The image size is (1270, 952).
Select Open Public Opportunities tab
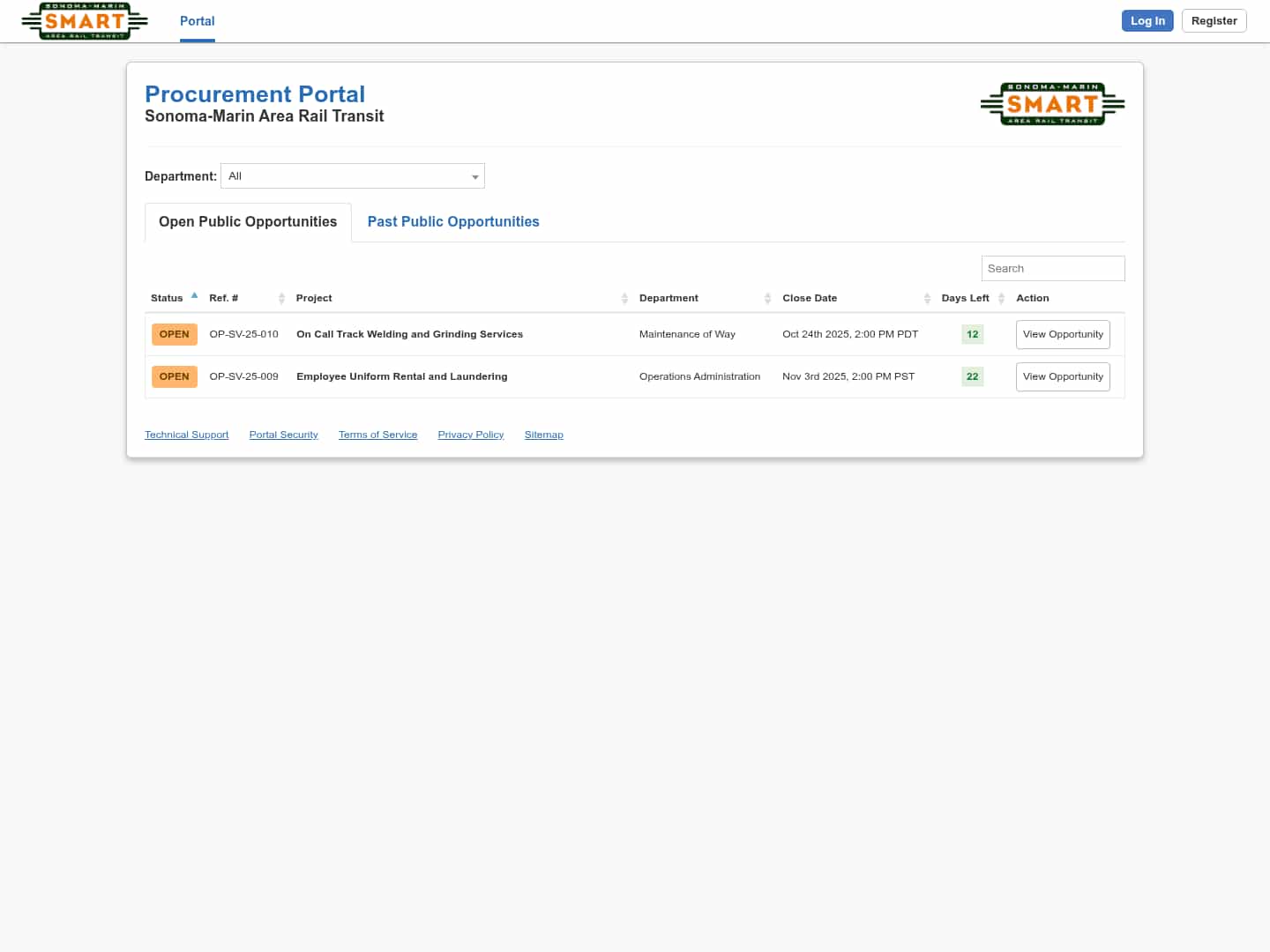248,222
